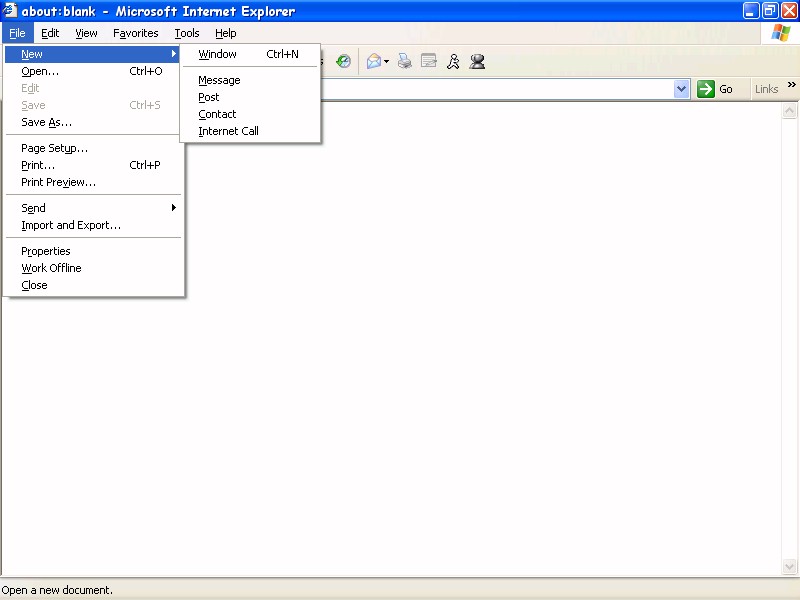This screenshot has width=800, height=600.
Task: Expand the Send submenu
Action: (x=92, y=208)
